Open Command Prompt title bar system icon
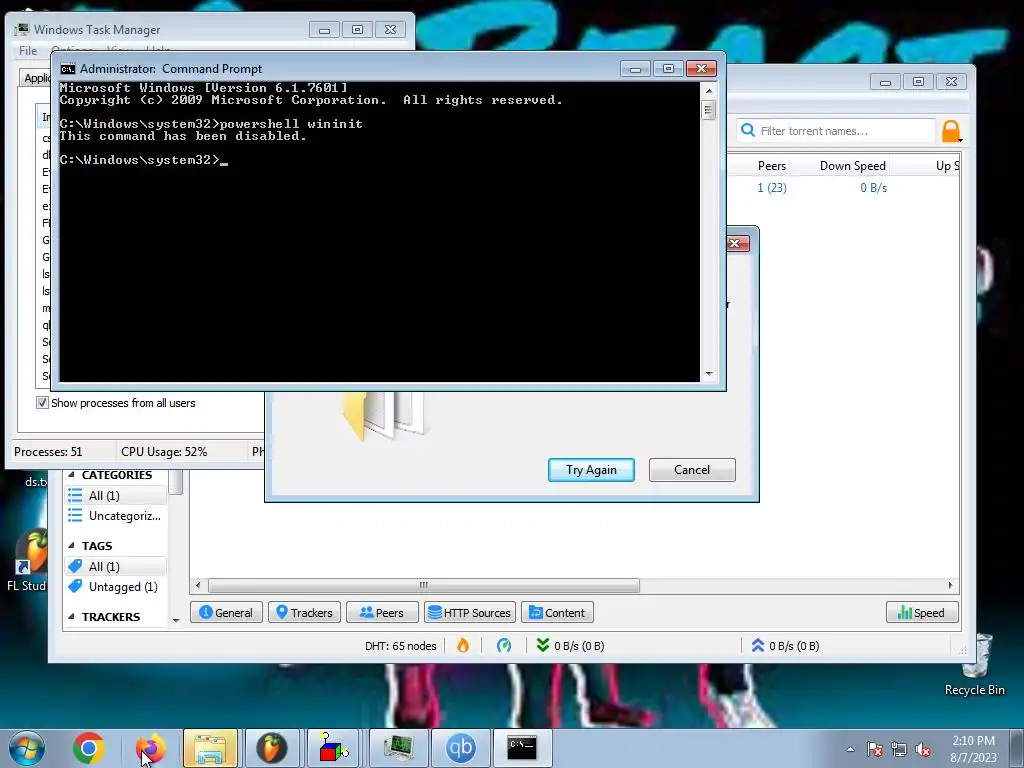 click(x=68, y=69)
